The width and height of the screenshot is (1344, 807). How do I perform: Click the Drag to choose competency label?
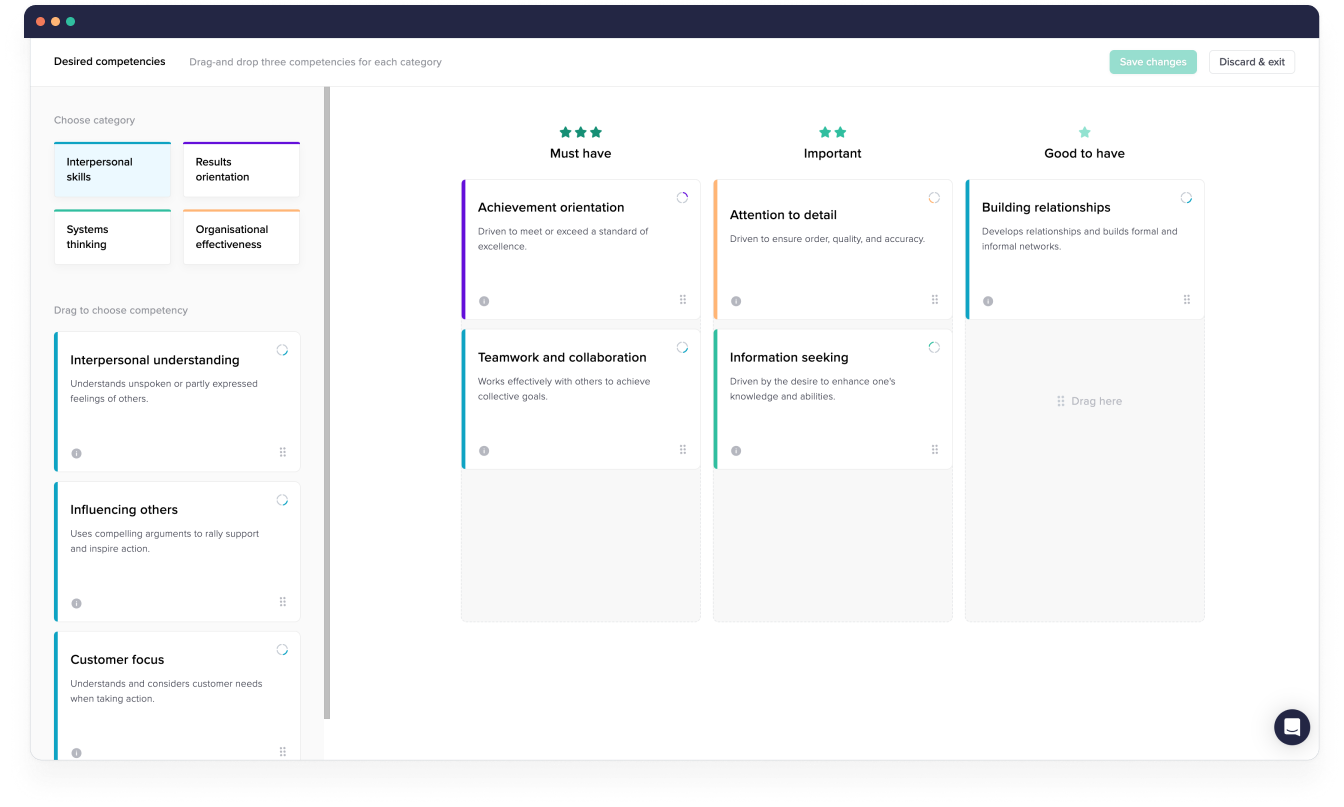tap(121, 310)
